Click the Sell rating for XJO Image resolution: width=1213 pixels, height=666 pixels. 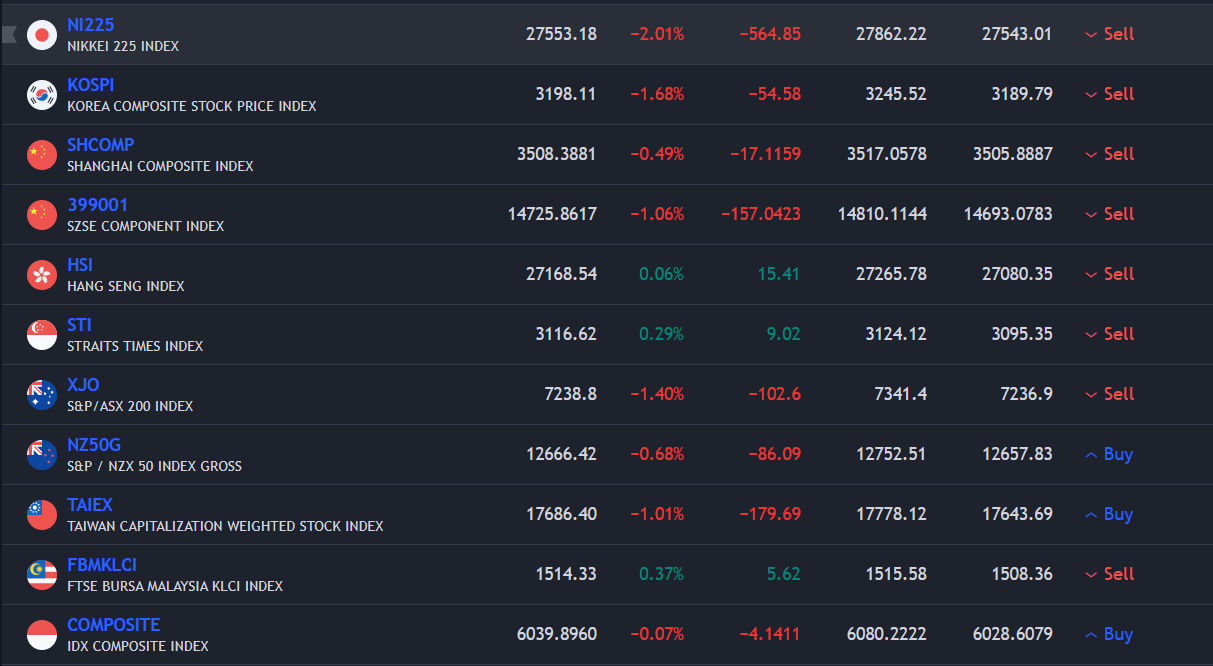[1109, 394]
